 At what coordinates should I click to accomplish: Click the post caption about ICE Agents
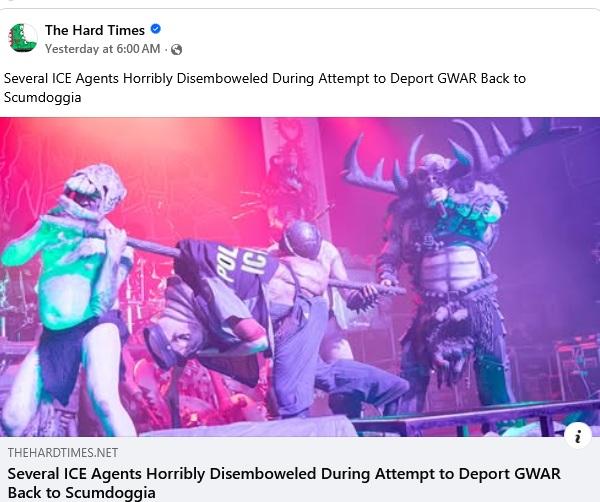(265, 88)
